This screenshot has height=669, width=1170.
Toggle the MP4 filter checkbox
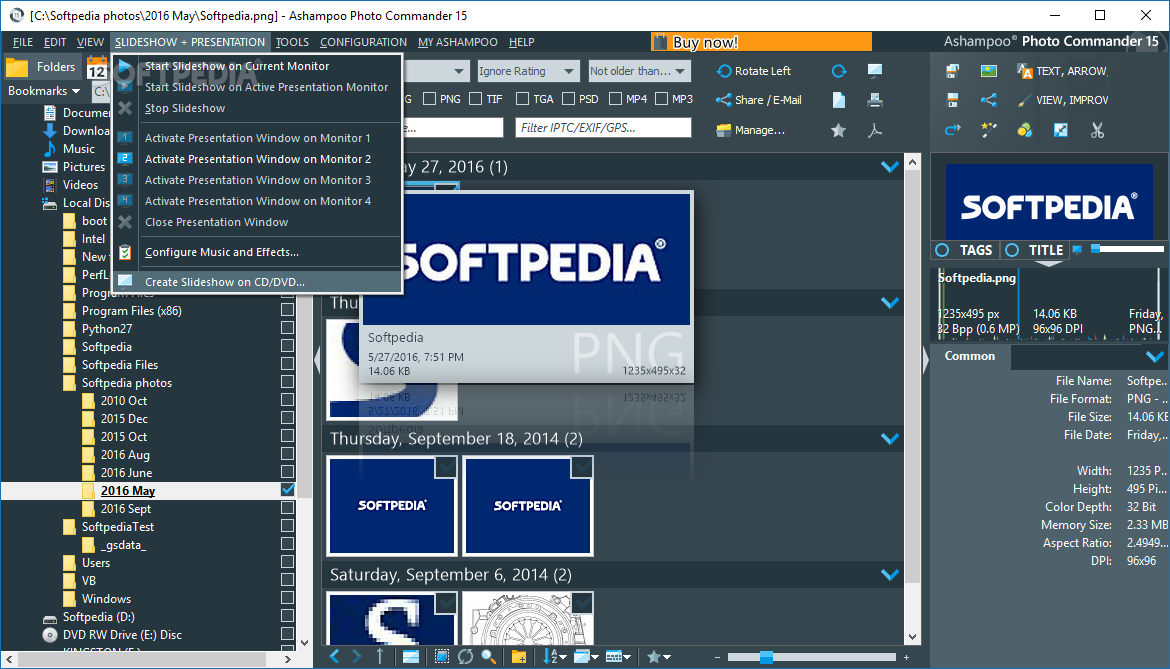point(616,98)
